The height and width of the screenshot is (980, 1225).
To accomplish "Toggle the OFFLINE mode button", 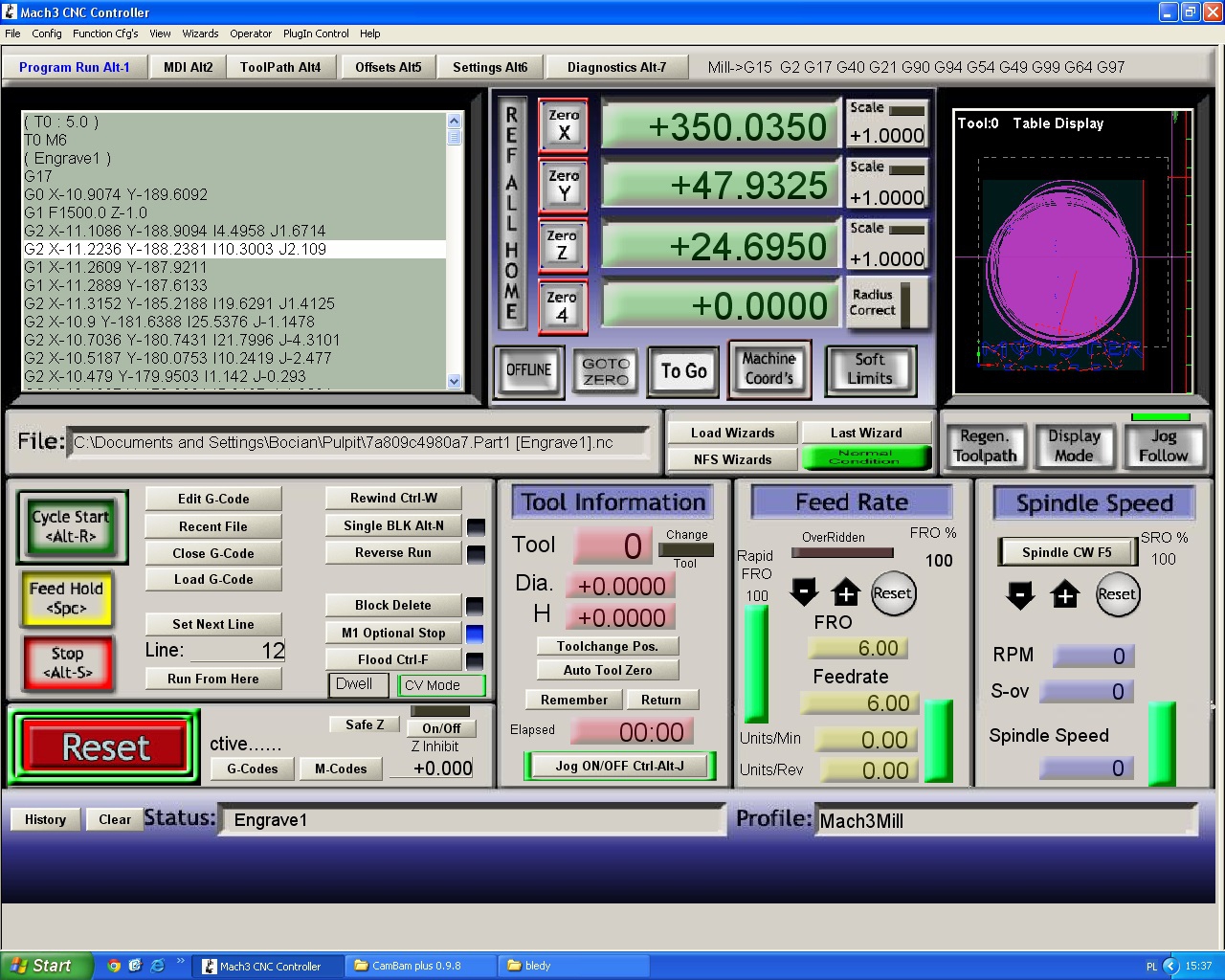I will click(528, 371).
